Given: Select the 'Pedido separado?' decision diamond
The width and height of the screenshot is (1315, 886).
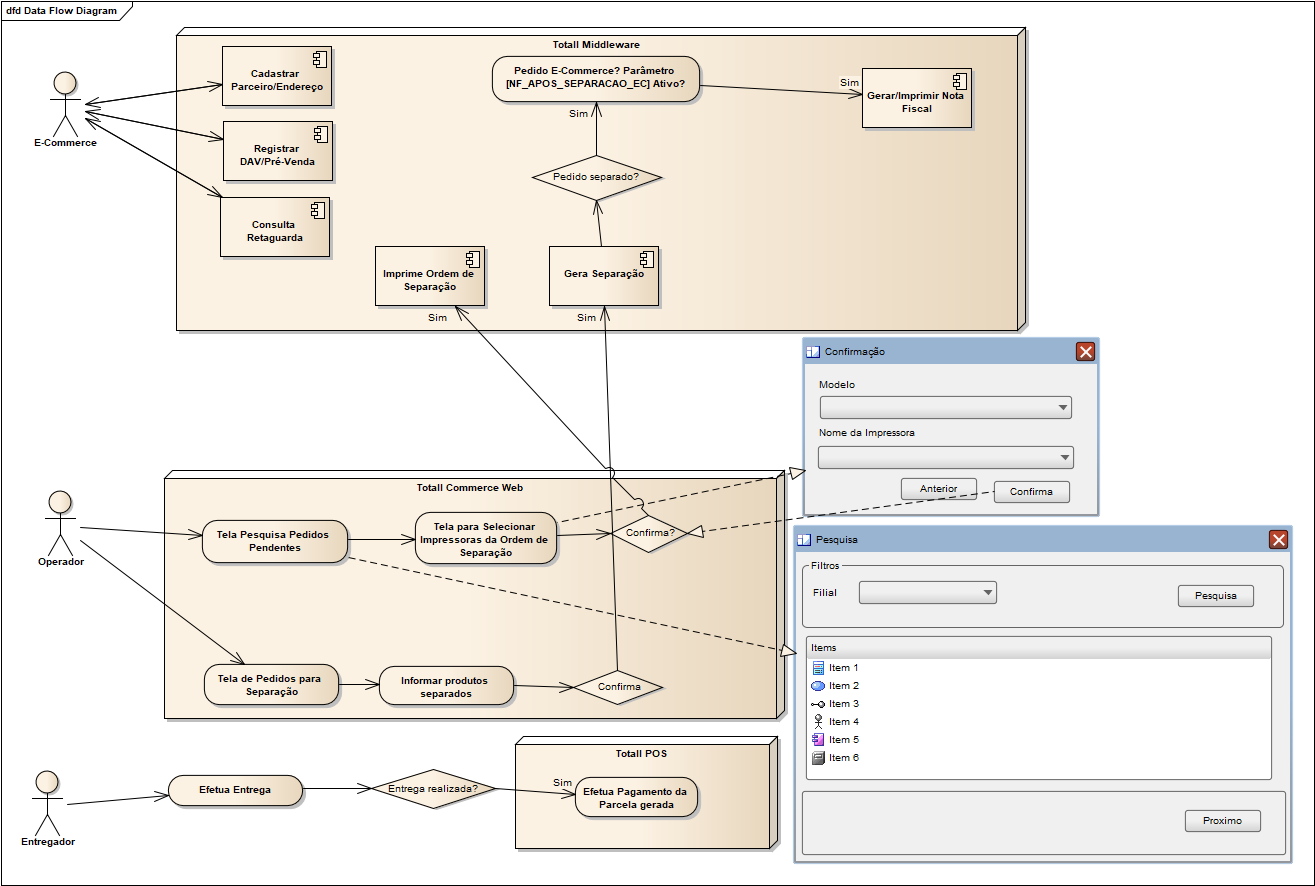Looking at the screenshot, I should pyautogui.click(x=596, y=177).
